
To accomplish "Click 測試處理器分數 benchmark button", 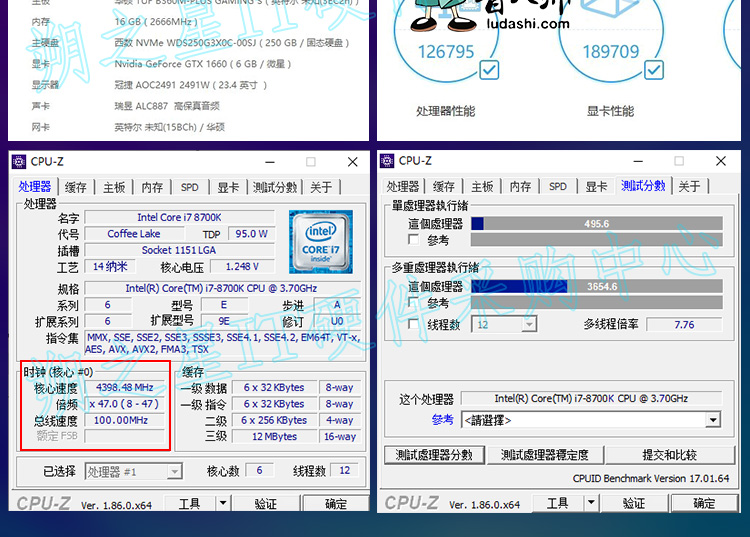I will (434, 455).
